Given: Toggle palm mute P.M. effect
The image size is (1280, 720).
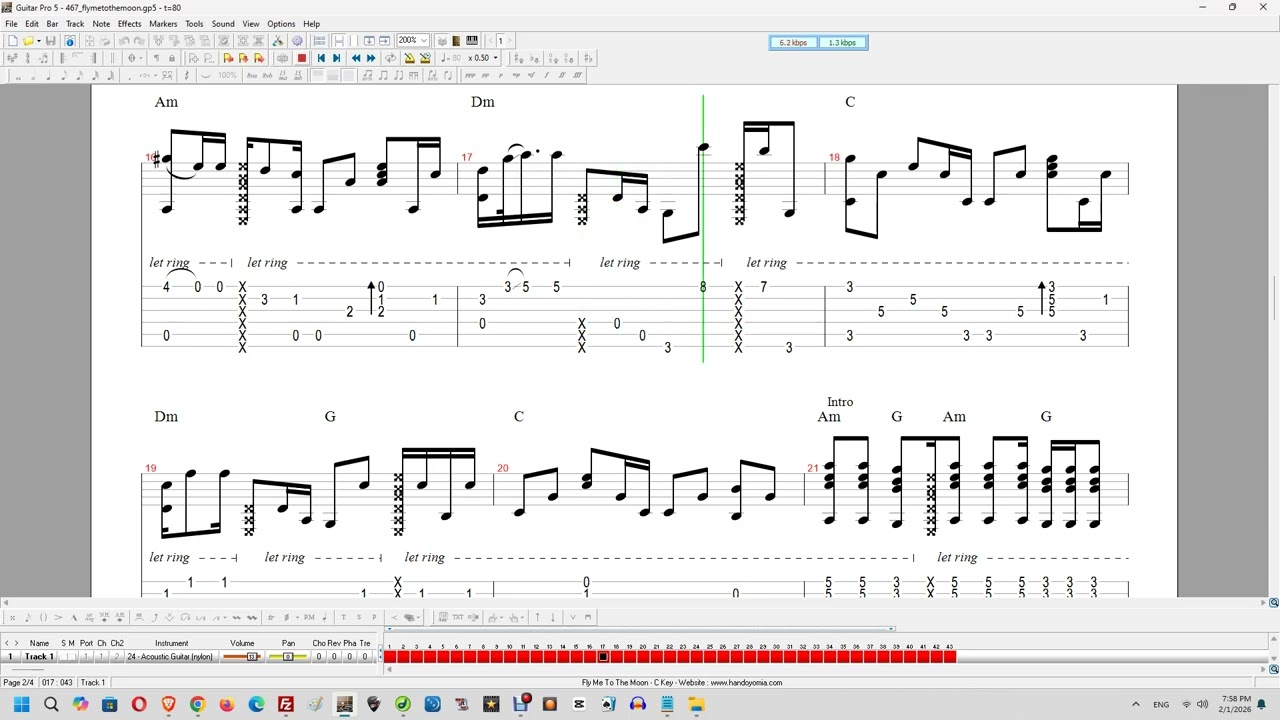Looking at the screenshot, I should click(x=309, y=617).
